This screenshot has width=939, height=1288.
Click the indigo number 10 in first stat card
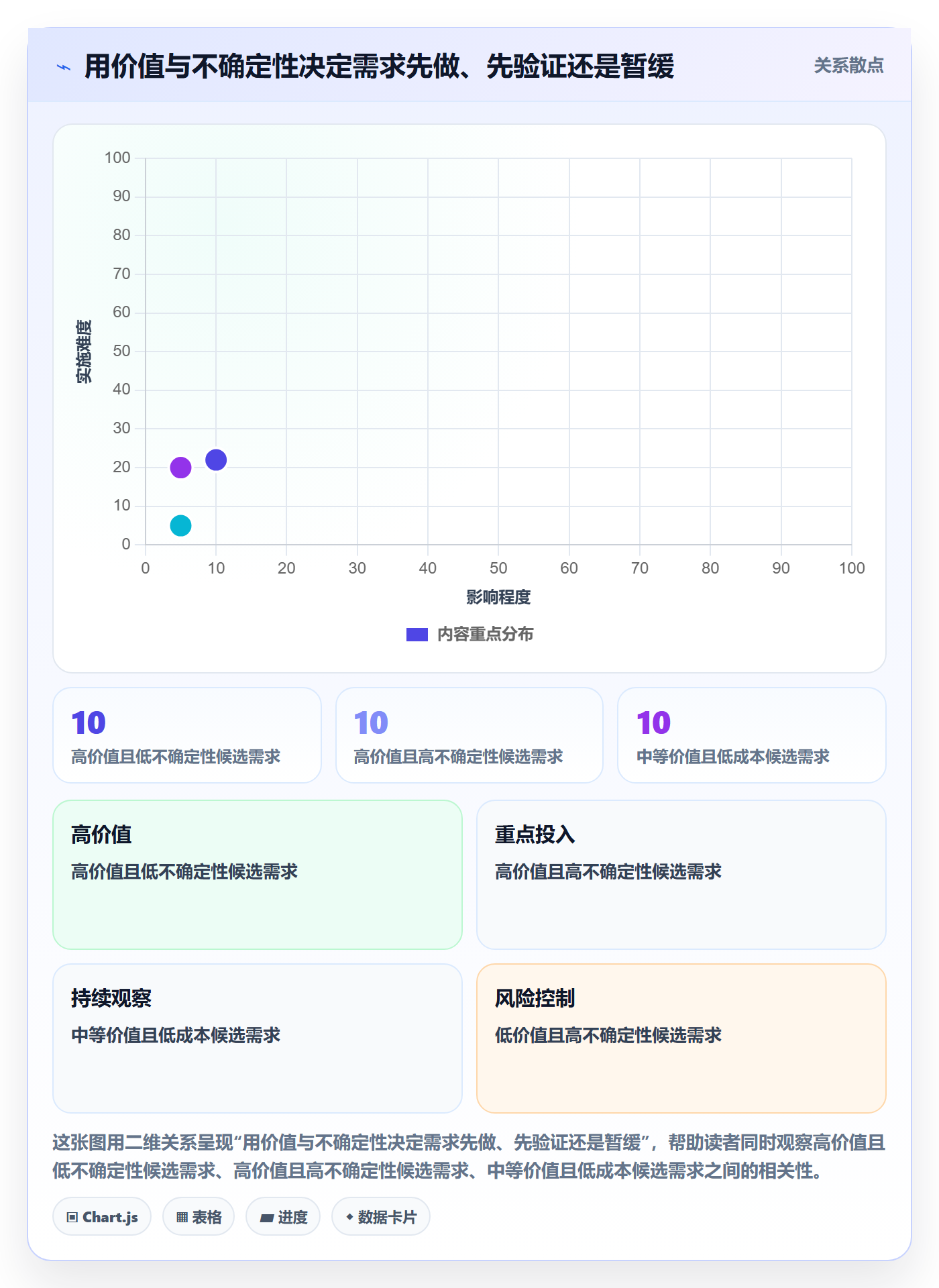[89, 722]
